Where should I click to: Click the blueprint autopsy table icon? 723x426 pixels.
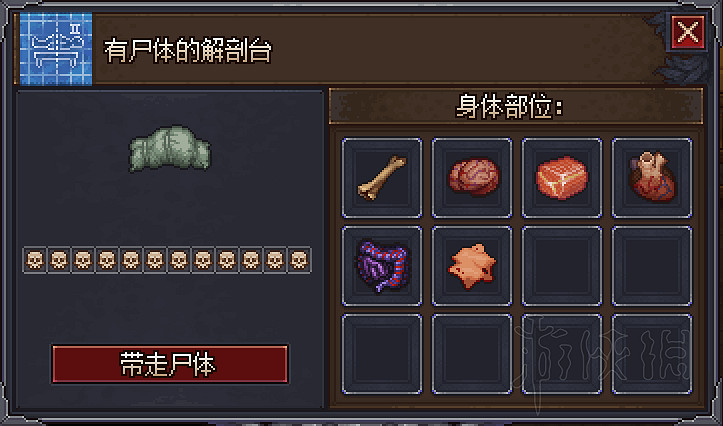click(56, 49)
